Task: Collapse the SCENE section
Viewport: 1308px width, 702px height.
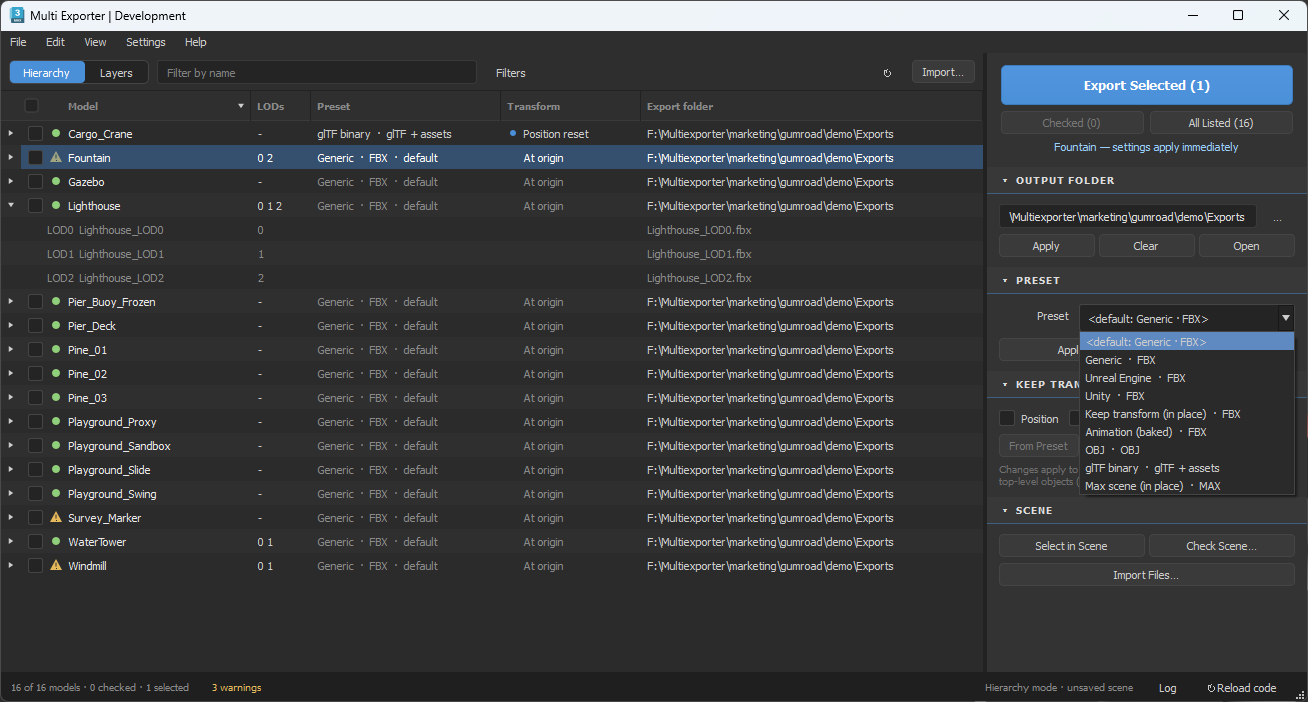Action: point(1004,511)
